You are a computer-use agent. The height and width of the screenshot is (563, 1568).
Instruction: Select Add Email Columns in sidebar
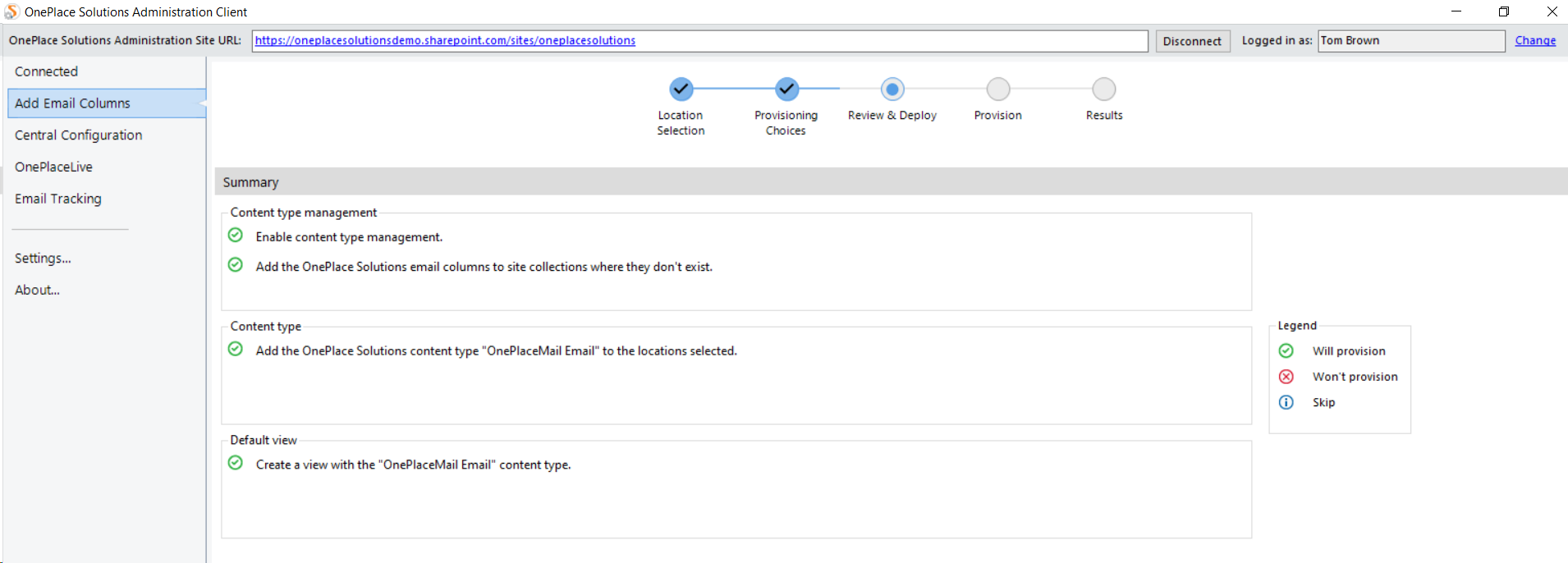106,103
